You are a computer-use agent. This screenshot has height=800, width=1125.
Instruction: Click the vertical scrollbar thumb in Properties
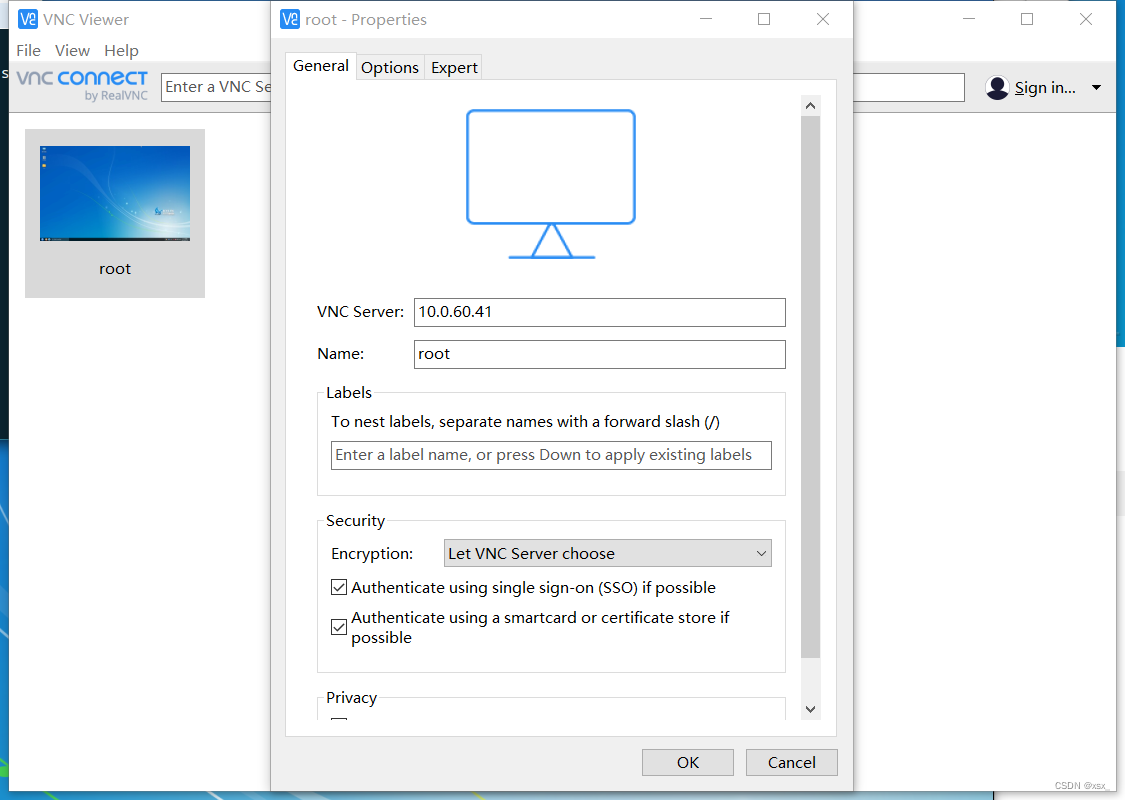click(x=811, y=387)
